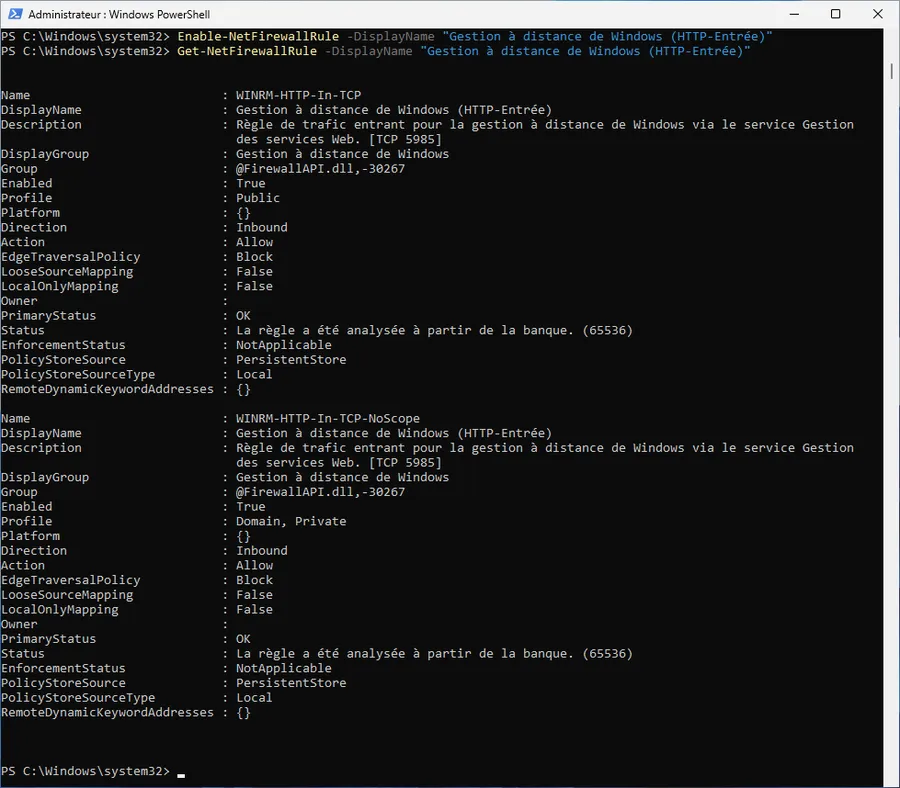900x788 pixels.
Task: Click the vertical scrollbar thumb
Action: (x=891, y=71)
